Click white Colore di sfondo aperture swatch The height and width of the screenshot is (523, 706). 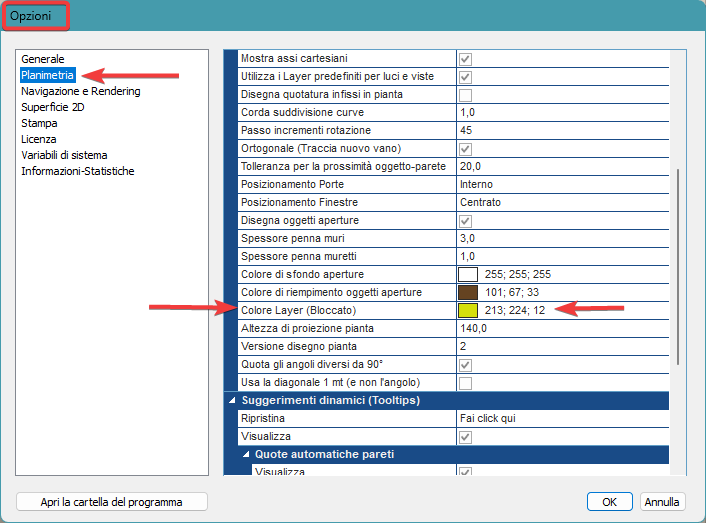pyautogui.click(x=468, y=275)
